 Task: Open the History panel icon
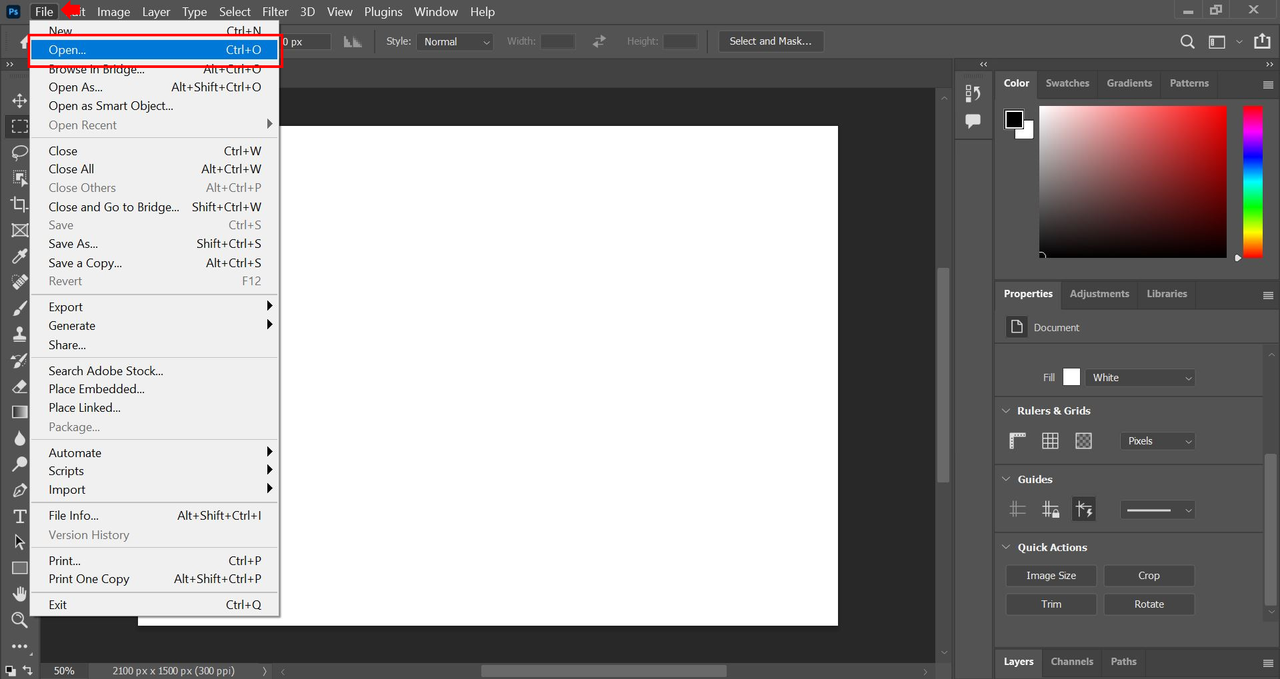[x=973, y=93]
